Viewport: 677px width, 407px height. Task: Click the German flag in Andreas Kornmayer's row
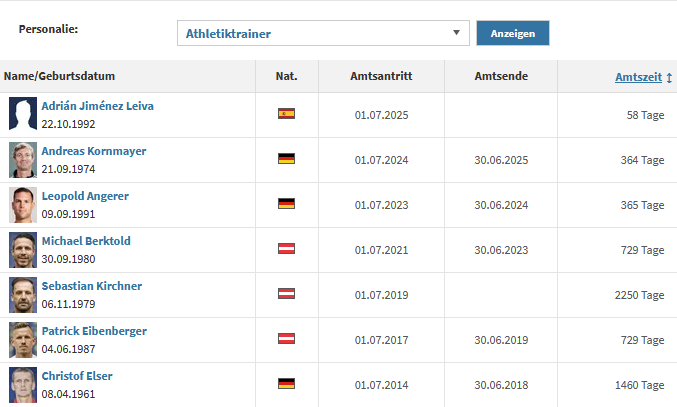tap(286, 159)
